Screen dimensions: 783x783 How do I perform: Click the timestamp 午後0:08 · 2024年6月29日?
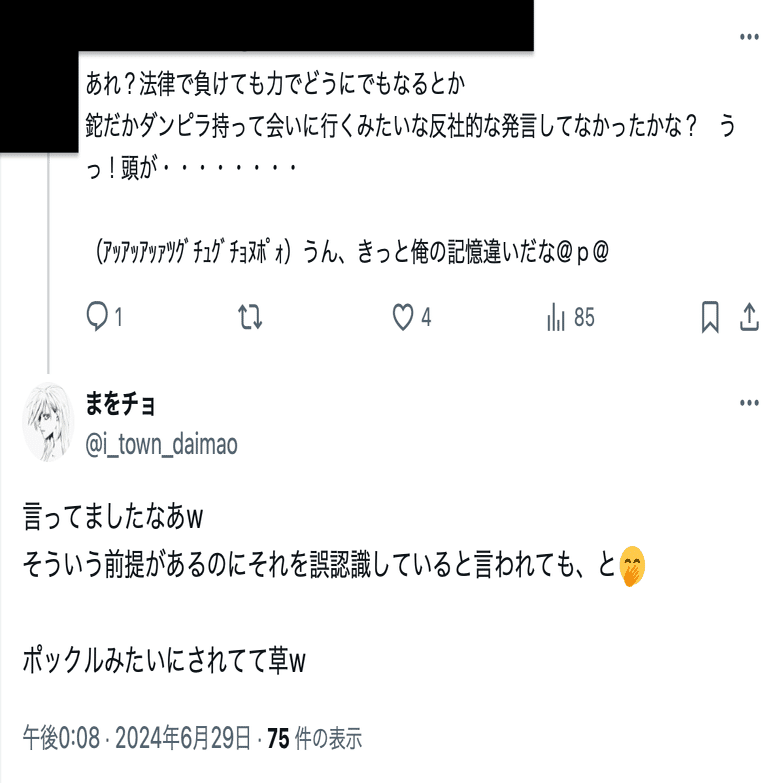[x=136, y=738]
